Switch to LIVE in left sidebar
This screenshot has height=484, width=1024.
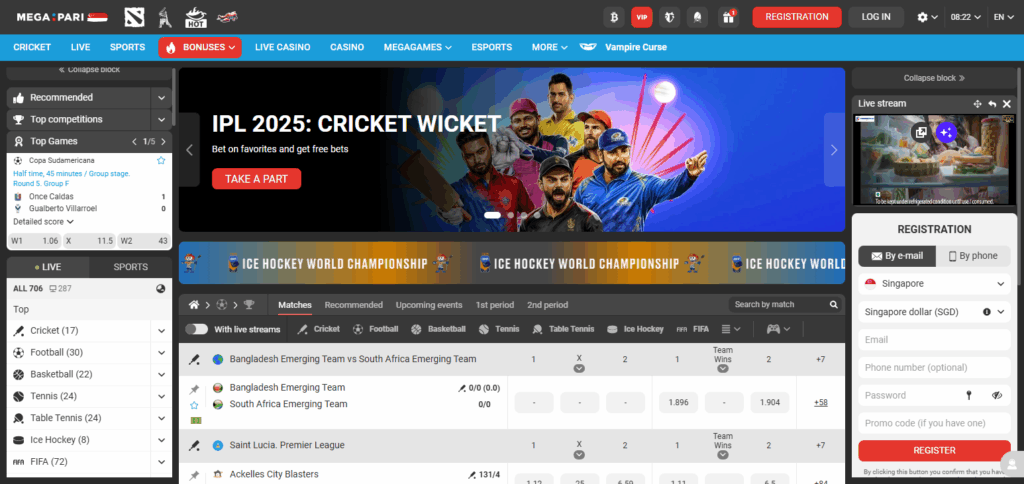click(x=48, y=267)
